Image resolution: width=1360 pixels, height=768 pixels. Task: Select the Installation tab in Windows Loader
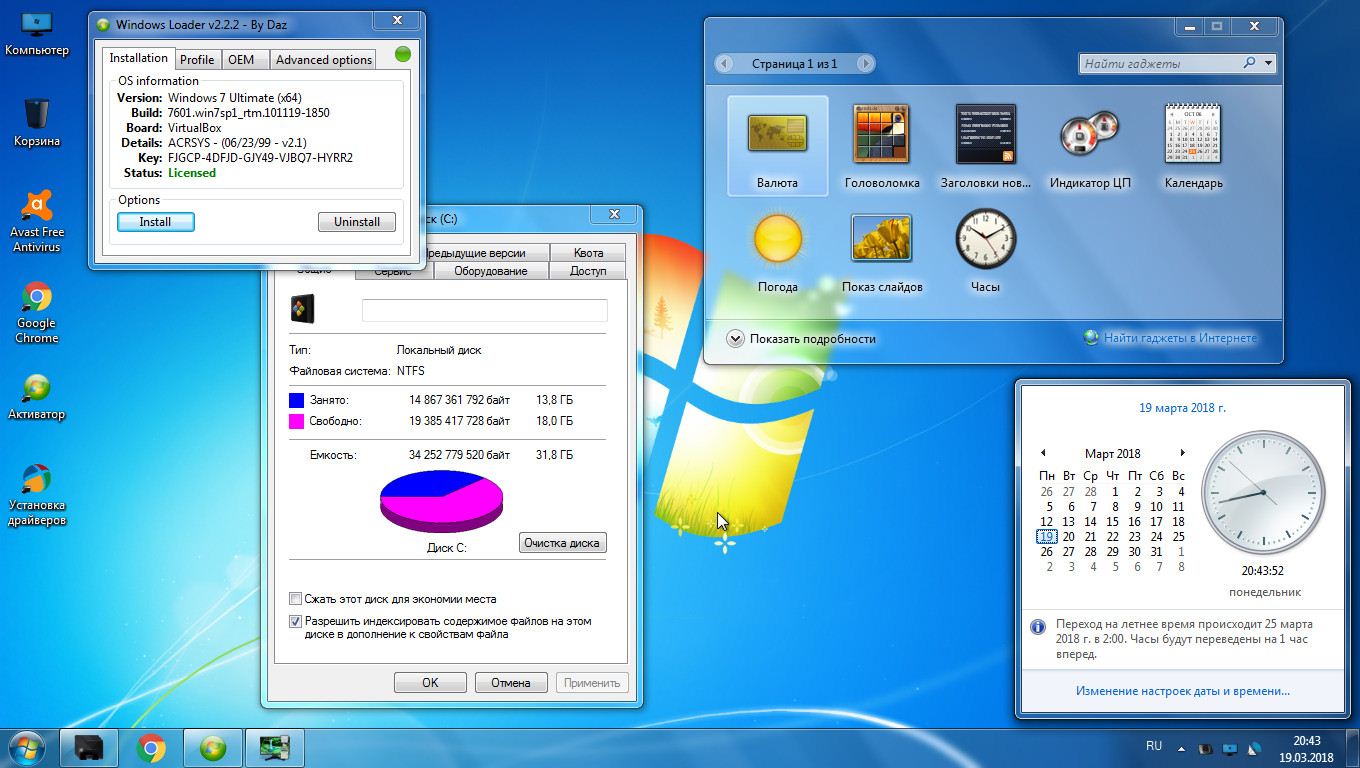pyautogui.click(x=138, y=58)
